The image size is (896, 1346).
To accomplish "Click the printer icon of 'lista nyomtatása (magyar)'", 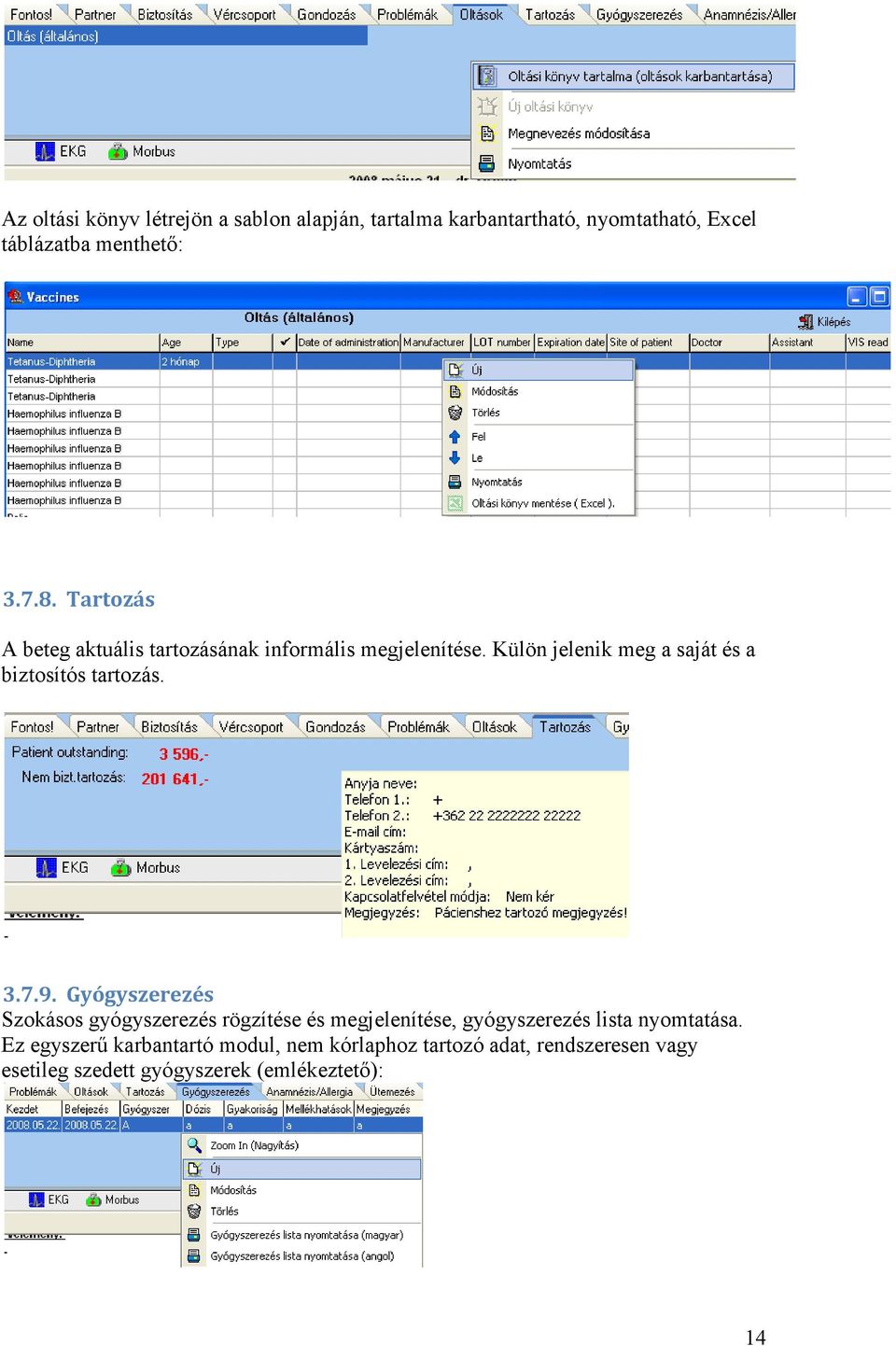I will click(194, 1235).
